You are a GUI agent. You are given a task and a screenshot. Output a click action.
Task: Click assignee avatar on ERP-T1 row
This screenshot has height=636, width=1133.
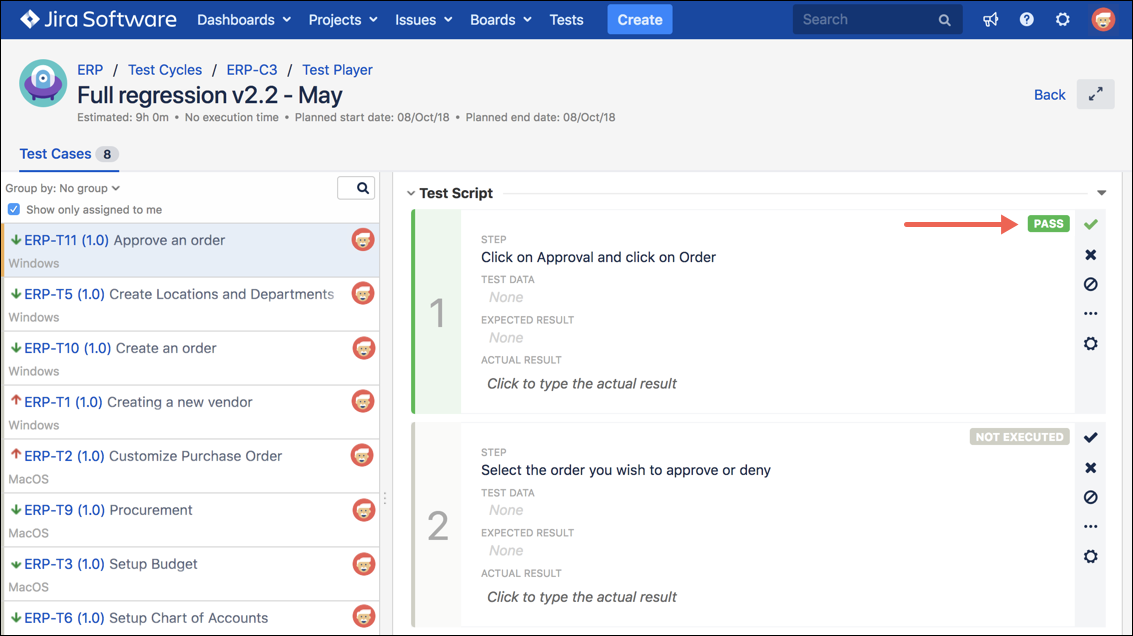(x=363, y=401)
